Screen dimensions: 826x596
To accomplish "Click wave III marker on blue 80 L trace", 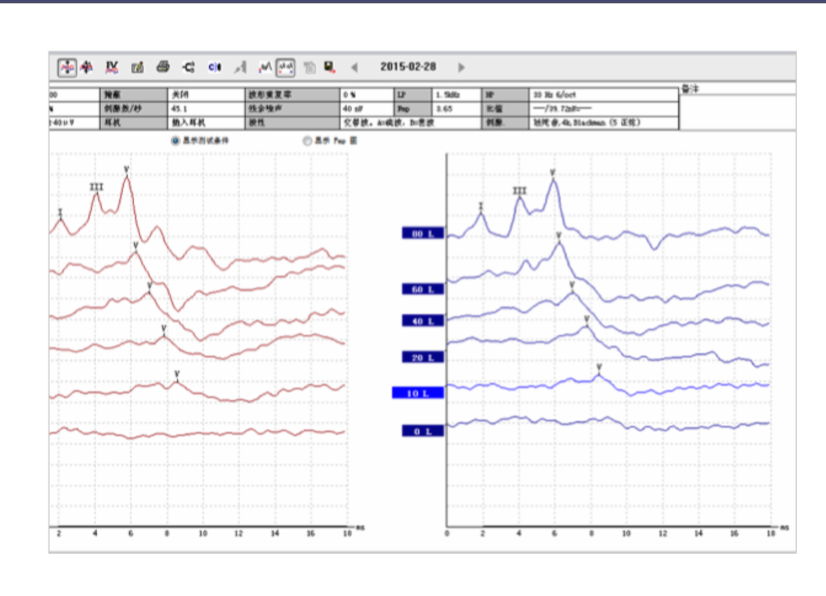I will pyautogui.click(x=519, y=191).
